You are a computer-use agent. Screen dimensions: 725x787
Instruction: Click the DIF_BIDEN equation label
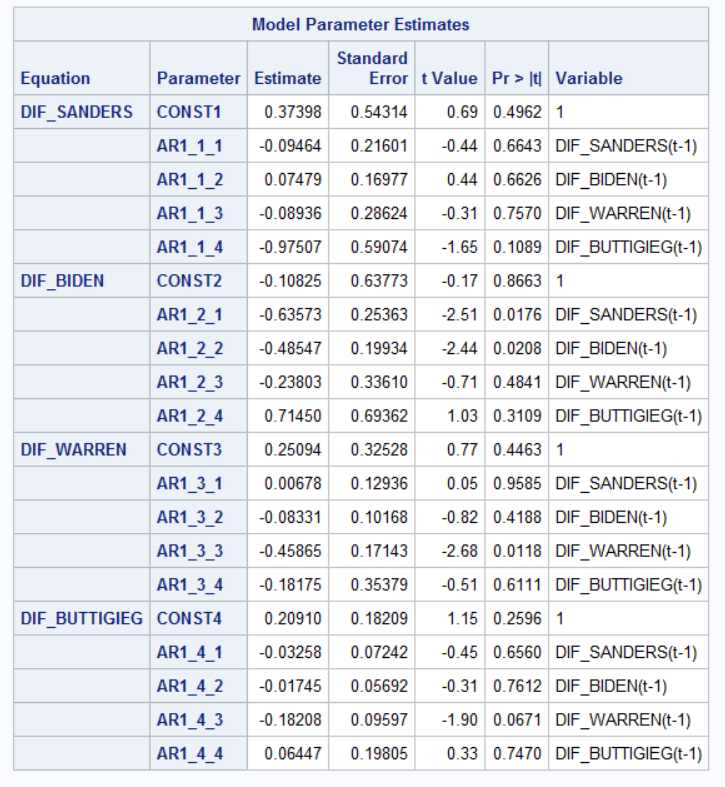click(62, 281)
